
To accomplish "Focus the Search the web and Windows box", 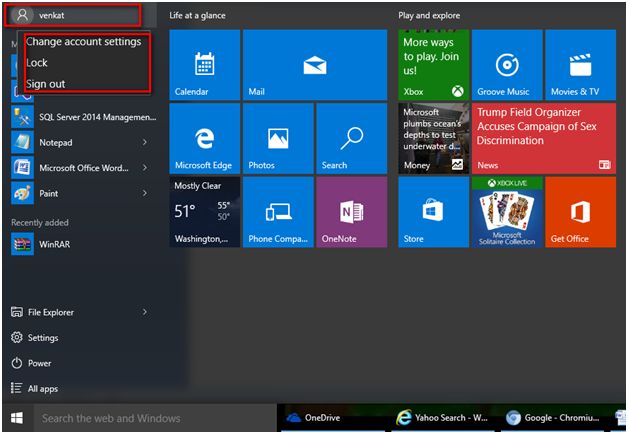I will pyautogui.click(x=155, y=418).
